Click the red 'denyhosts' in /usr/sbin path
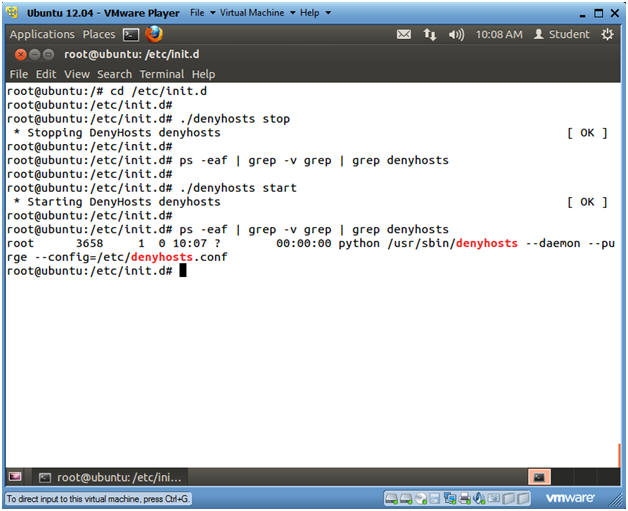The width and height of the screenshot is (628, 511). [x=487, y=243]
